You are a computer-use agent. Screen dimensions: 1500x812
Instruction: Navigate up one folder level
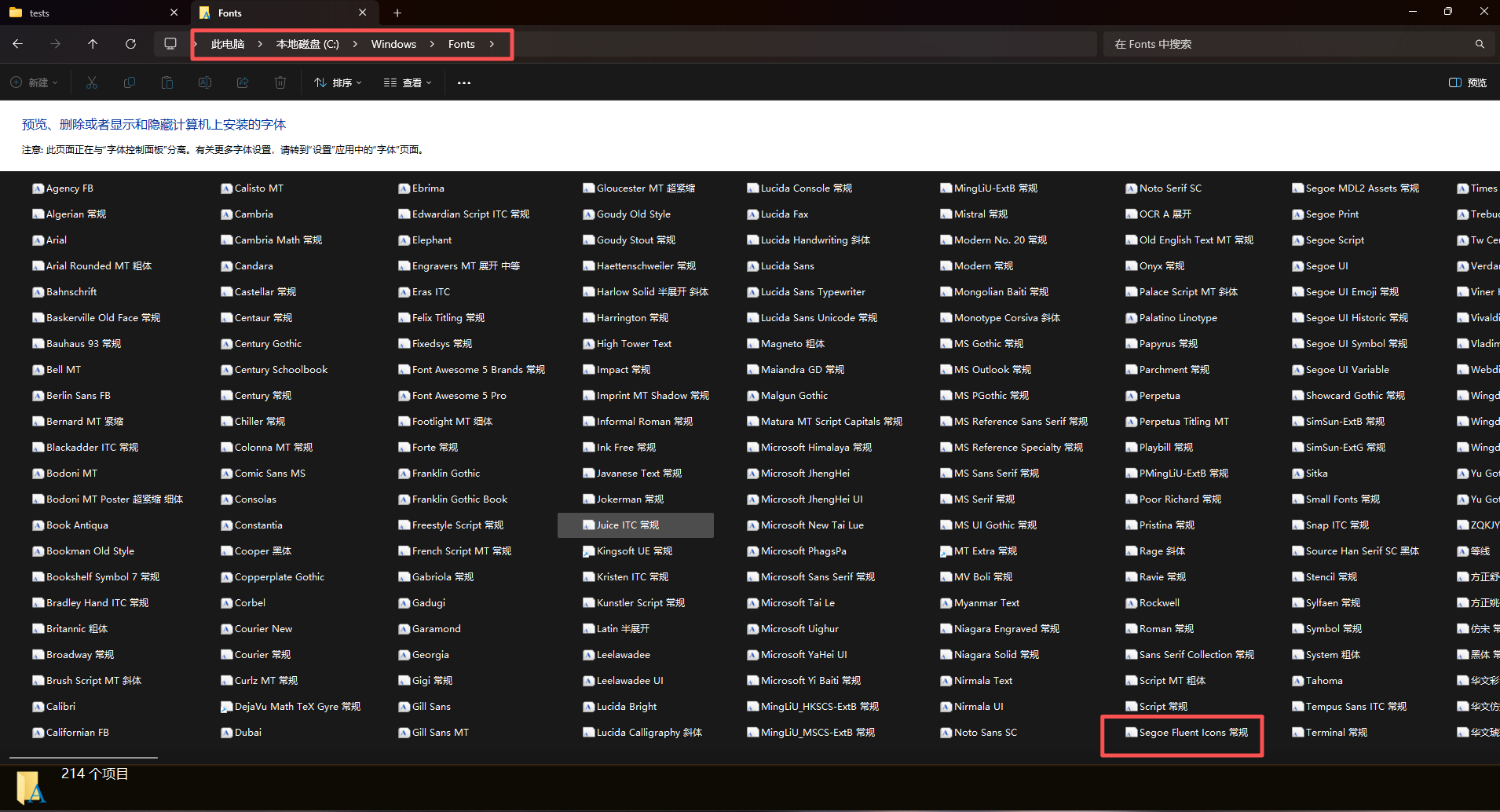coord(93,44)
